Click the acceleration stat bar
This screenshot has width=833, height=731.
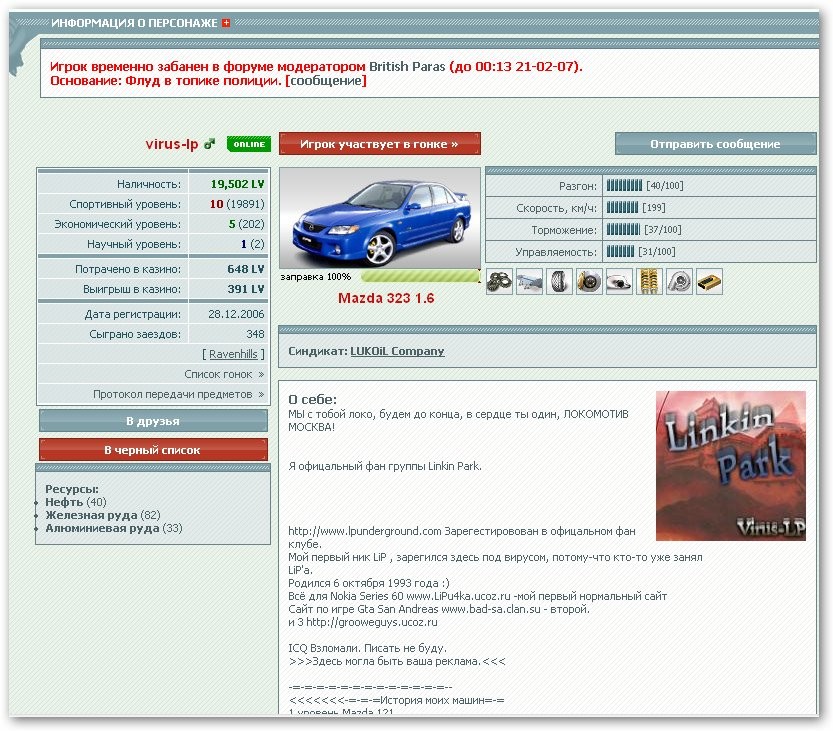click(624, 185)
